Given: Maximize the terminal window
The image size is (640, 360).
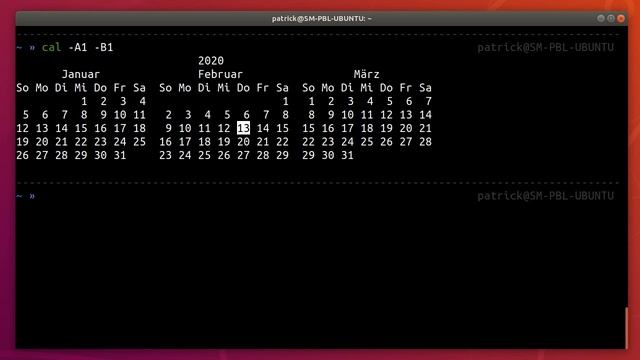Looking at the screenshot, I should click(611, 18).
